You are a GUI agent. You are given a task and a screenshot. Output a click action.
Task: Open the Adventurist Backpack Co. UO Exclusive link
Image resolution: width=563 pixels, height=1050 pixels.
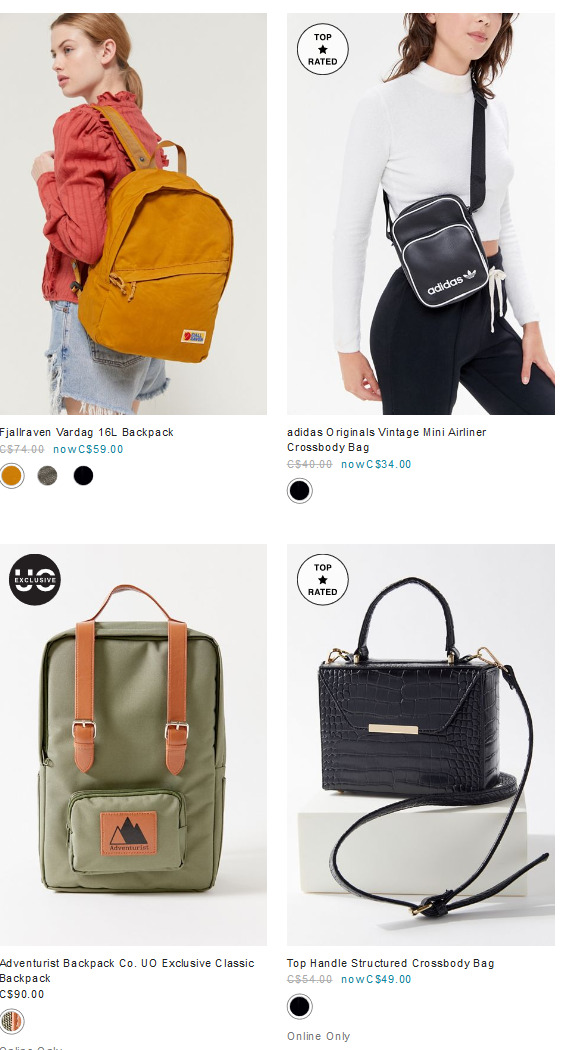pyautogui.click(x=127, y=971)
